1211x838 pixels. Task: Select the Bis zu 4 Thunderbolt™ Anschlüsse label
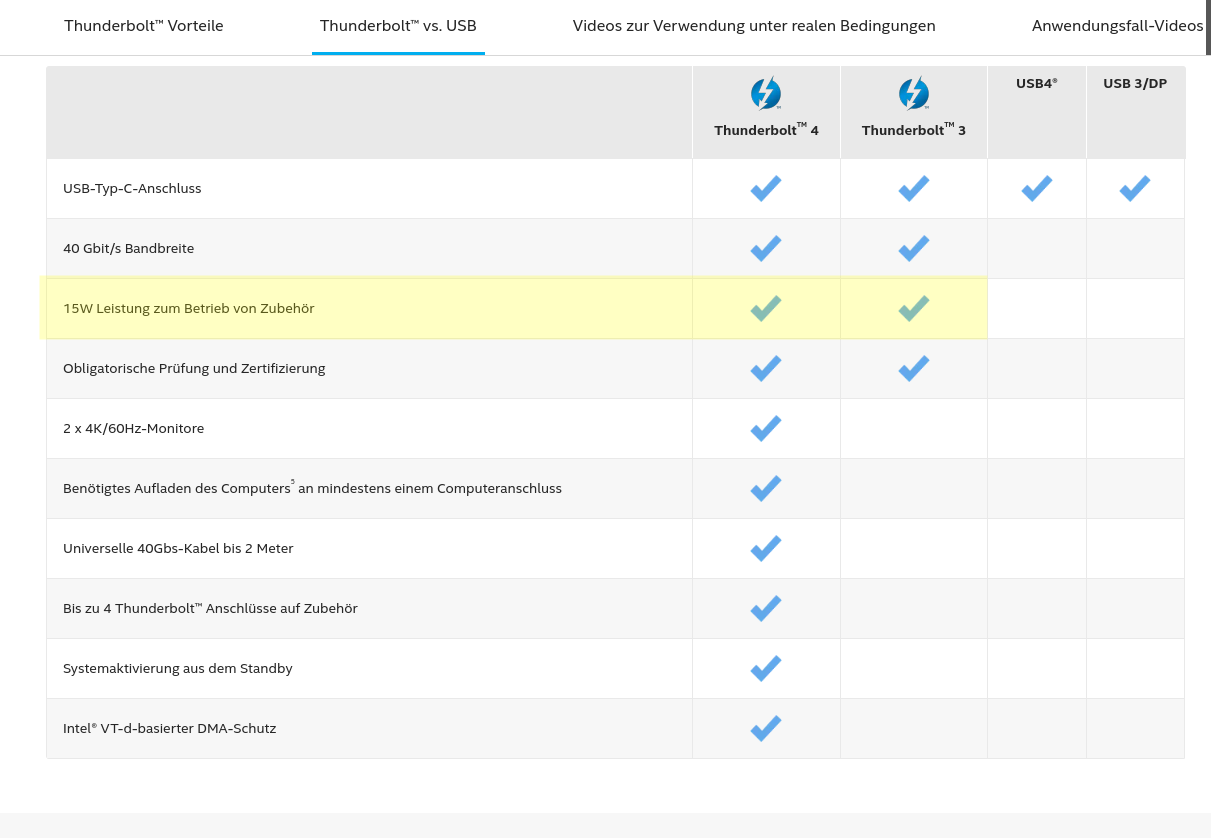tap(210, 609)
